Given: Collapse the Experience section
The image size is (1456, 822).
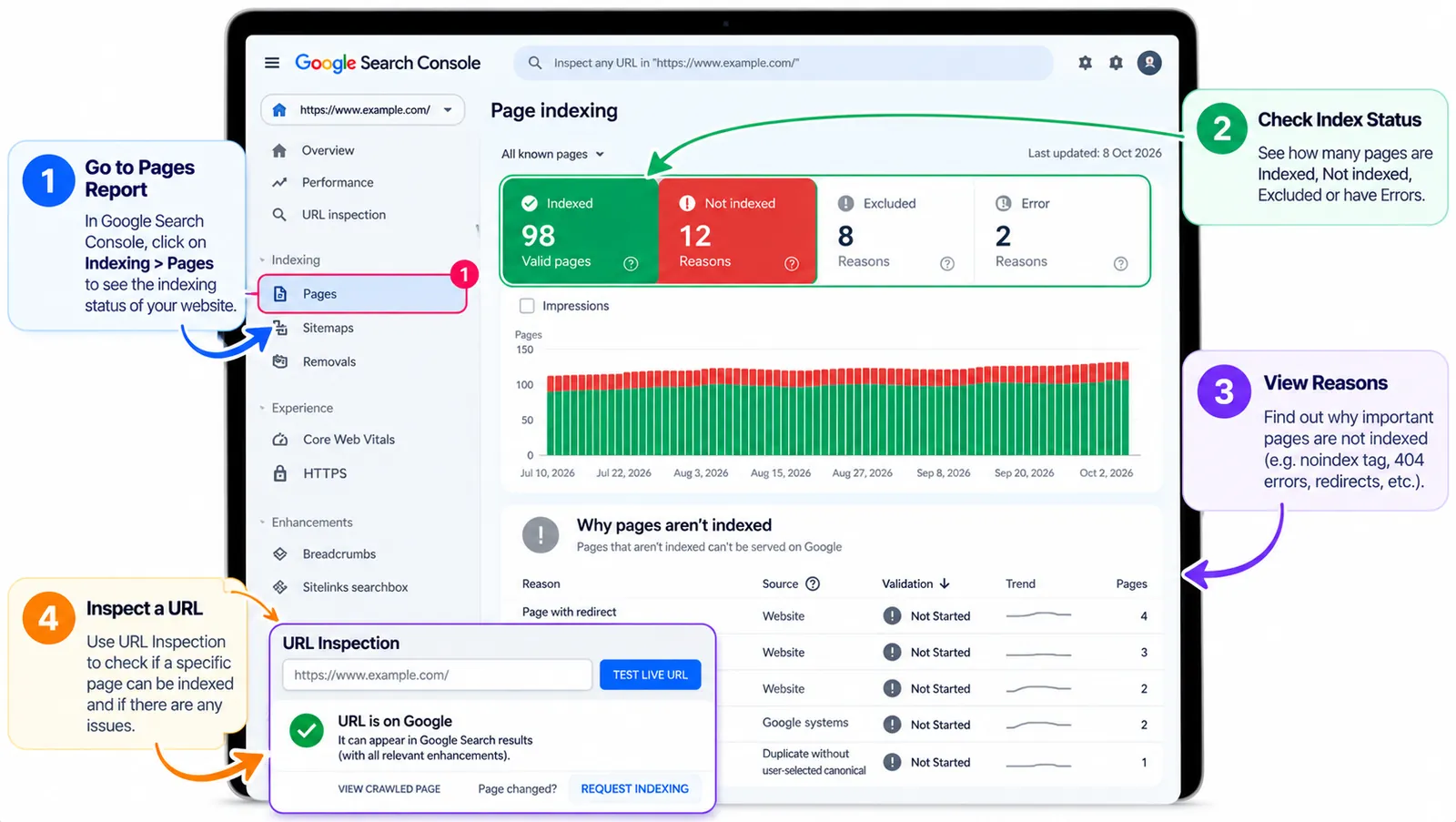Looking at the screenshot, I should click(x=297, y=408).
